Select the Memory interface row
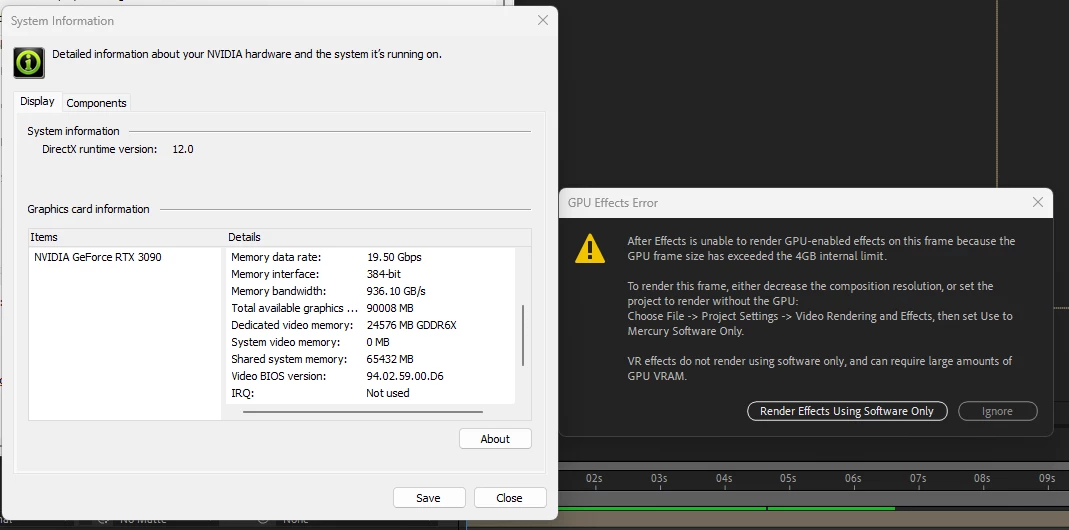 click(371, 274)
